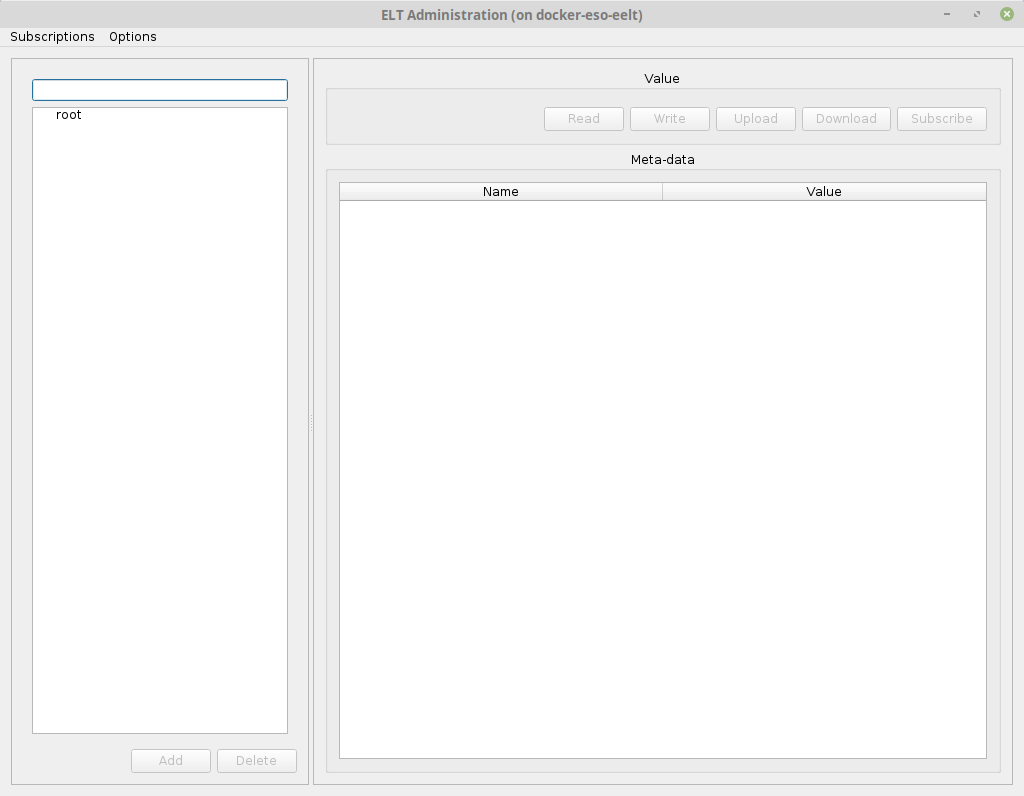The image size is (1024, 796).
Task: Minimize the ELT Administration window
Action: tap(947, 14)
